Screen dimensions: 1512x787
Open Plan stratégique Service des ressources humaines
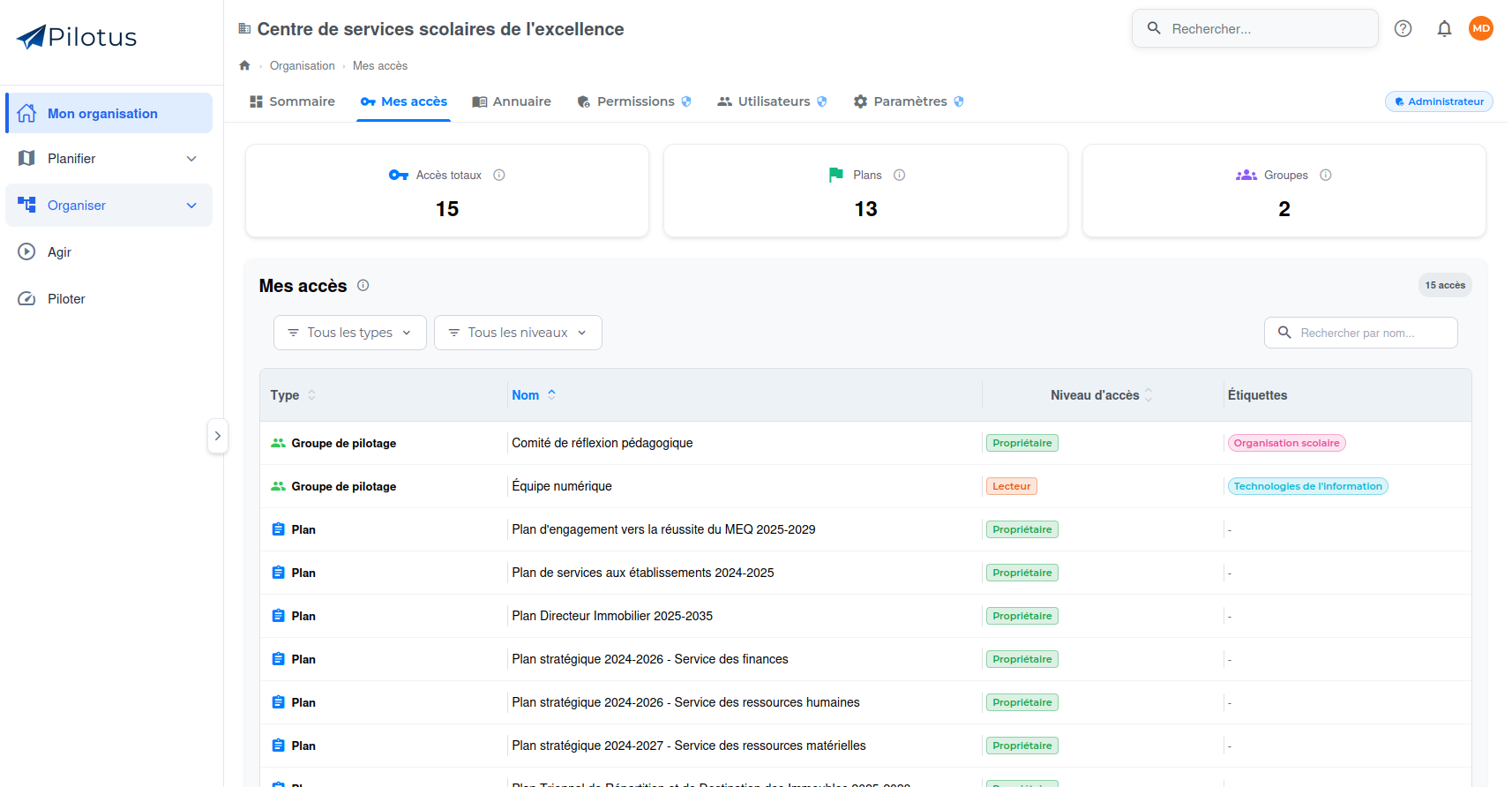pyautogui.click(x=685, y=702)
